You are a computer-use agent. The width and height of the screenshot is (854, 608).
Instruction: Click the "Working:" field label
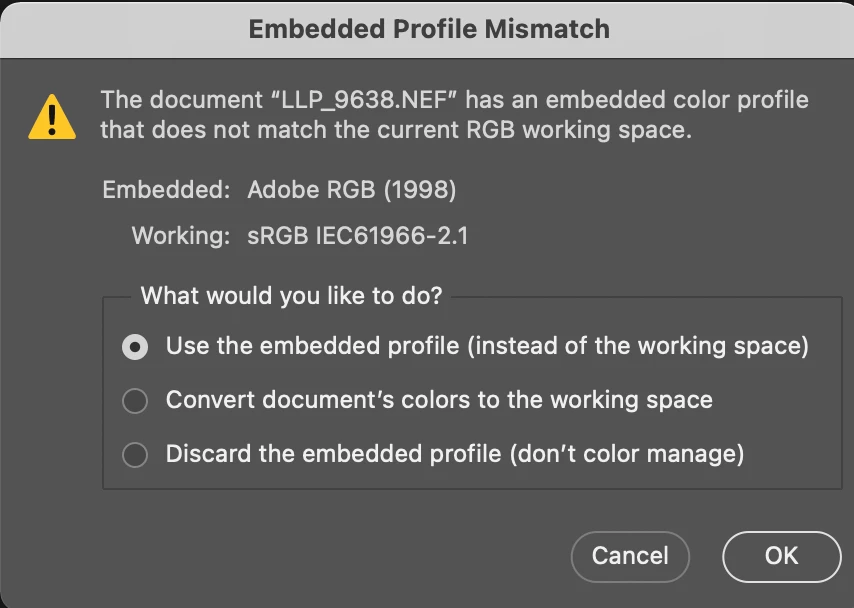182,237
